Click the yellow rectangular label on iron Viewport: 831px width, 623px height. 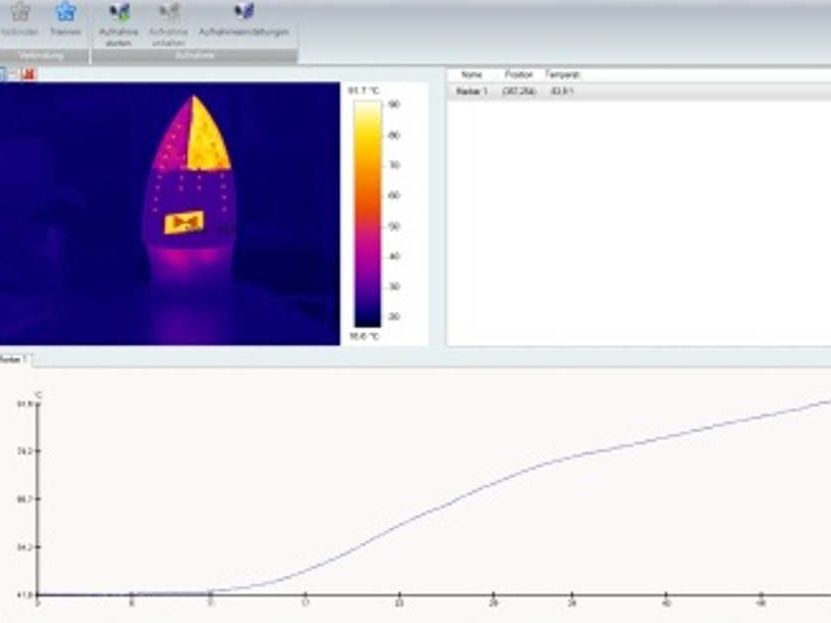(184, 222)
